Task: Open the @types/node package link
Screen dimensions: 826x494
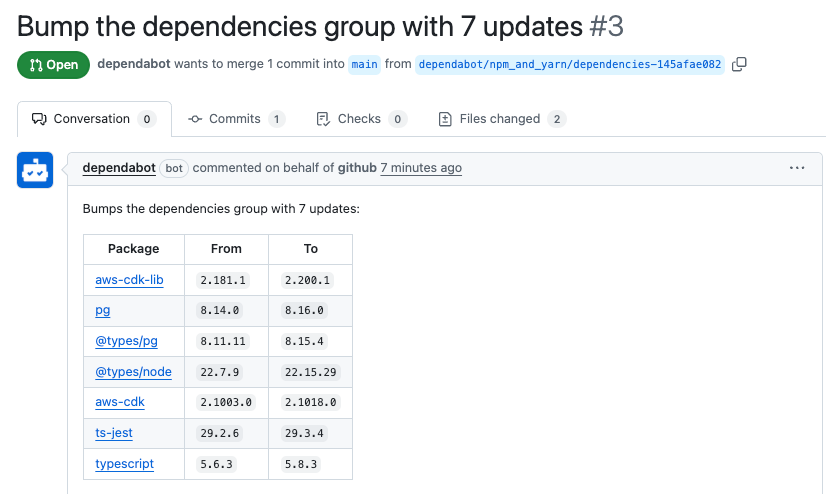Action: (133, 372)
